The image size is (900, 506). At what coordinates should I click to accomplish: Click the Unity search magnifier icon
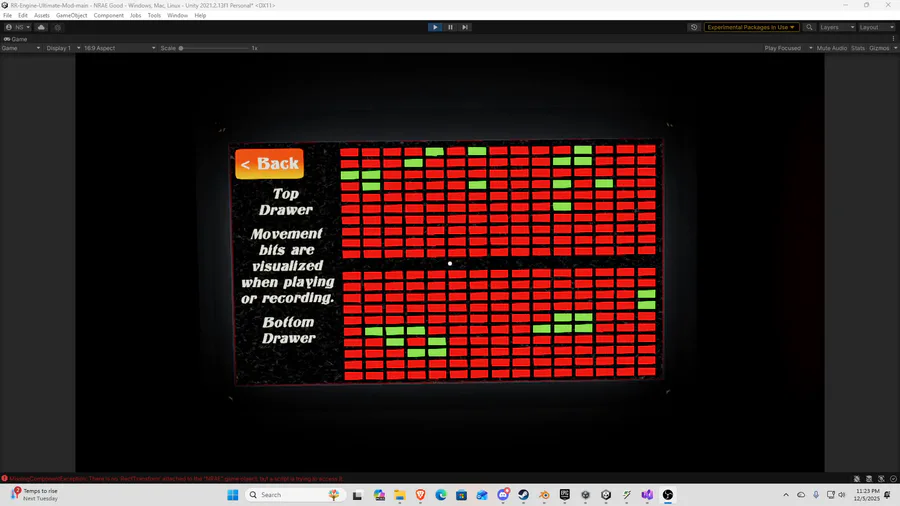click(809, 27)
